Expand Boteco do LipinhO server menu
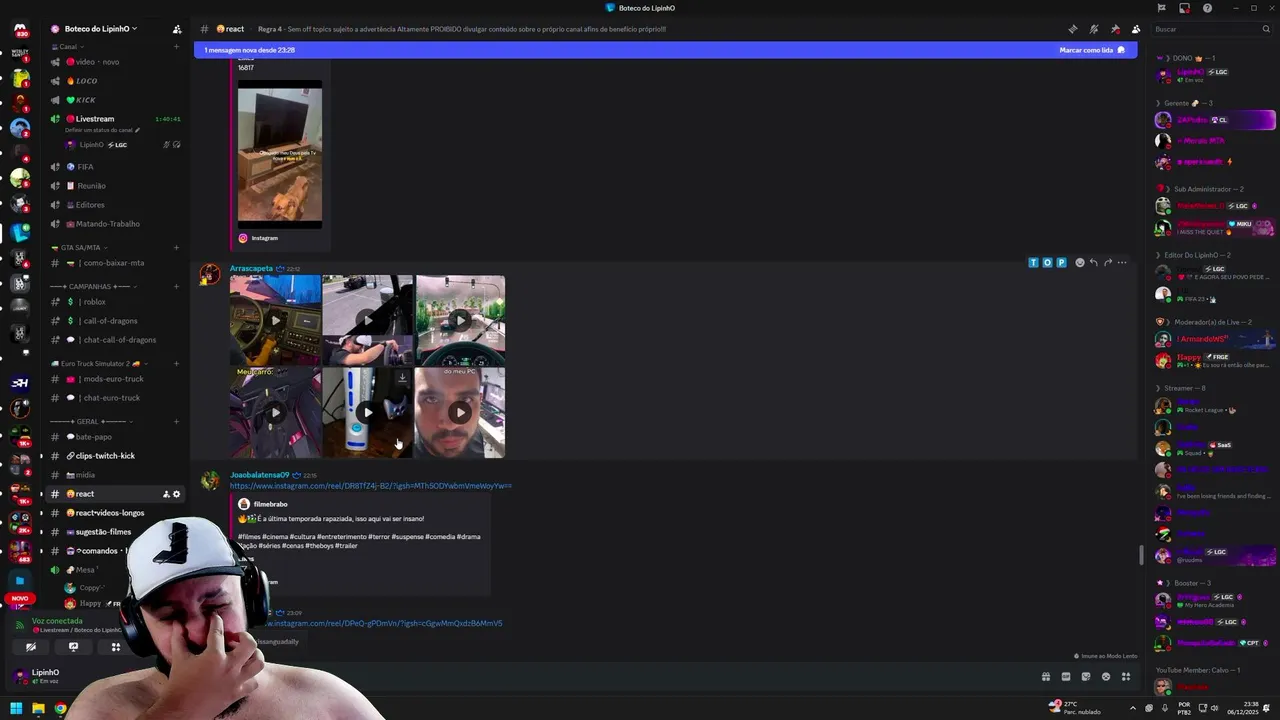 coord(100,29)
